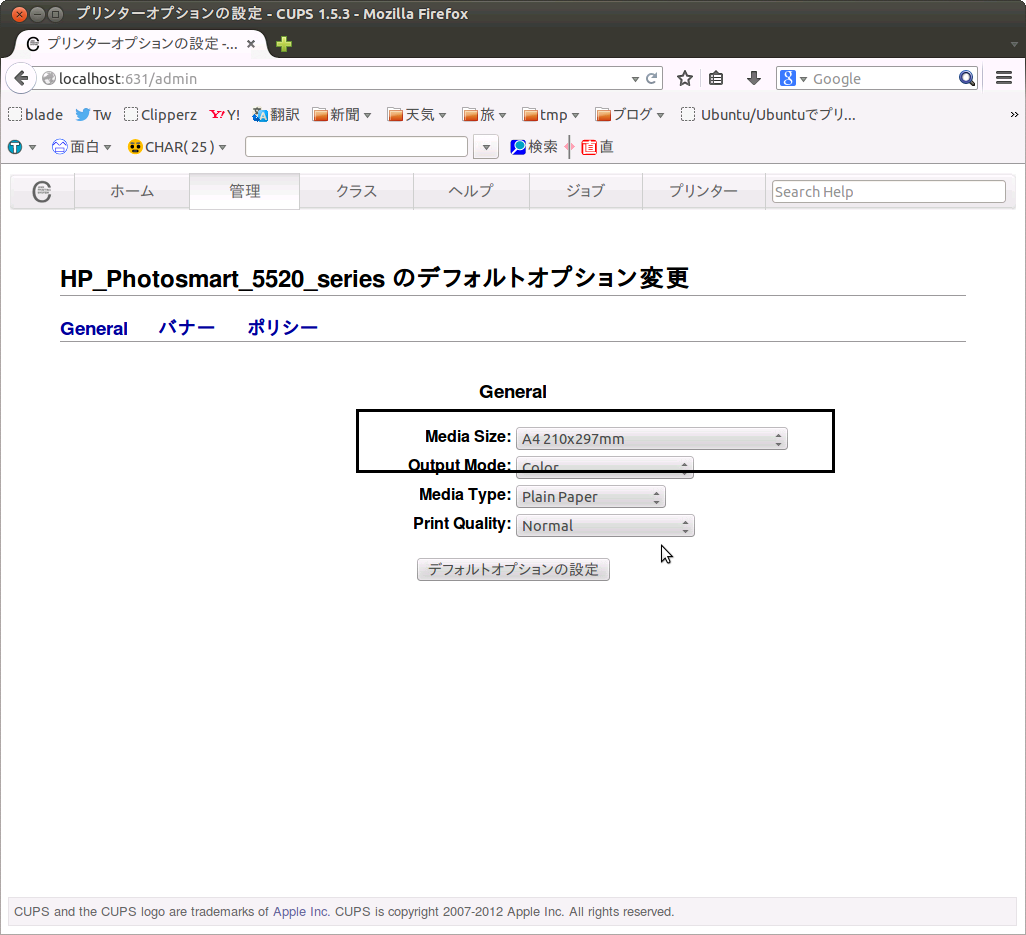
Task: Open the ジョブ tab
Action: coord(586,191)
